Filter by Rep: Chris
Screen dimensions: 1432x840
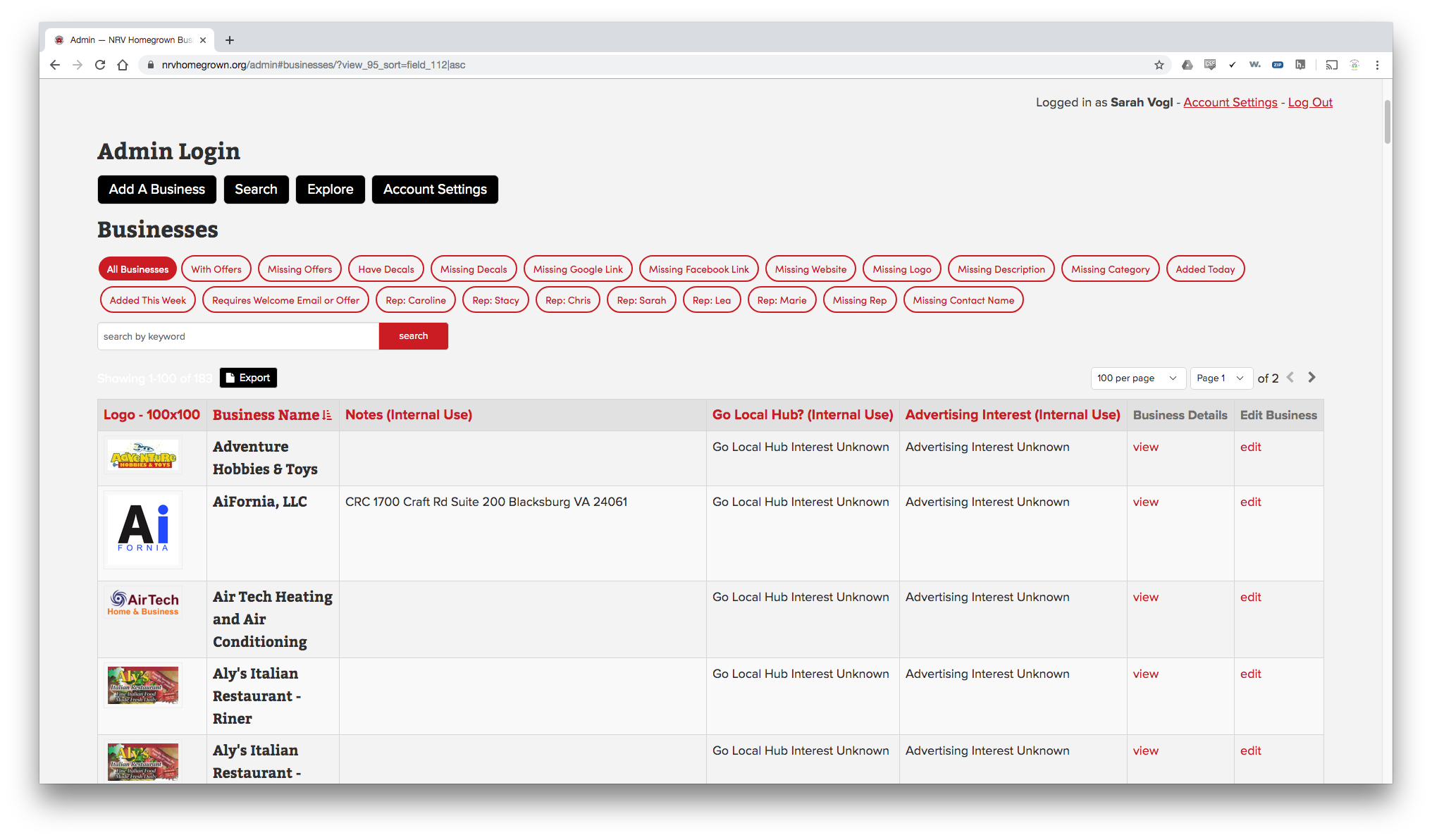[x=568, y=300]
